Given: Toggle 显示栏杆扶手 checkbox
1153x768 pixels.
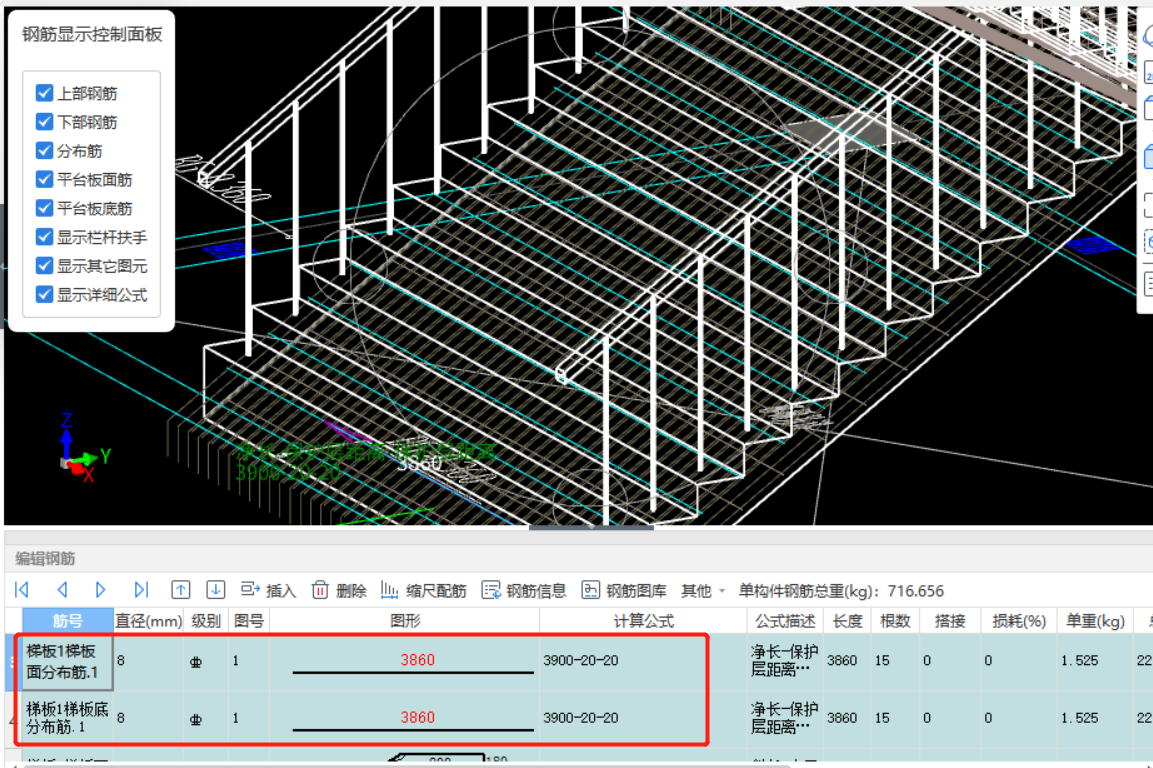Looking at the screenshot, I should coord(44,237).
